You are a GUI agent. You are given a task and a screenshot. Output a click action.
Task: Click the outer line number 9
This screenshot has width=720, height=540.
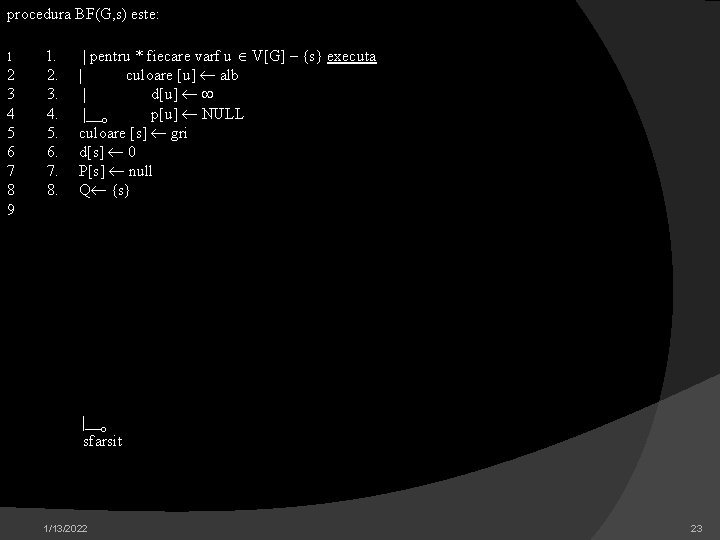(11, 209)
